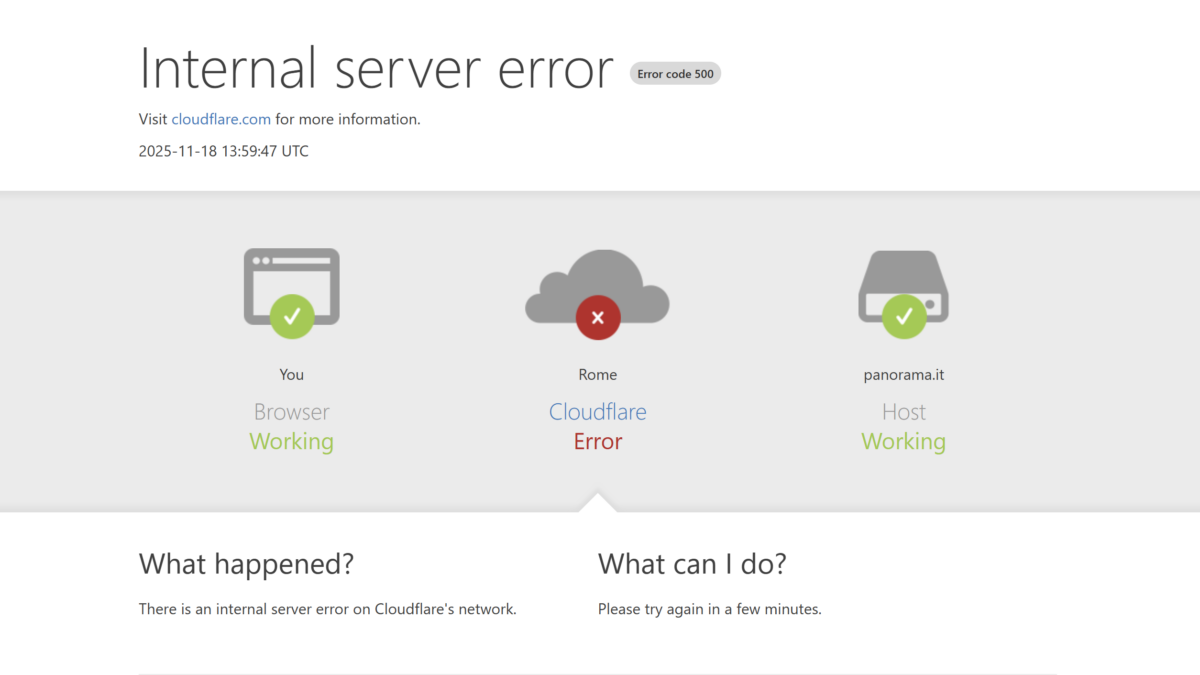Click the timestamp 2025-11-18 13:59:47 UTC
Screen dimensions: 1200x675
[x=223, y=151]
